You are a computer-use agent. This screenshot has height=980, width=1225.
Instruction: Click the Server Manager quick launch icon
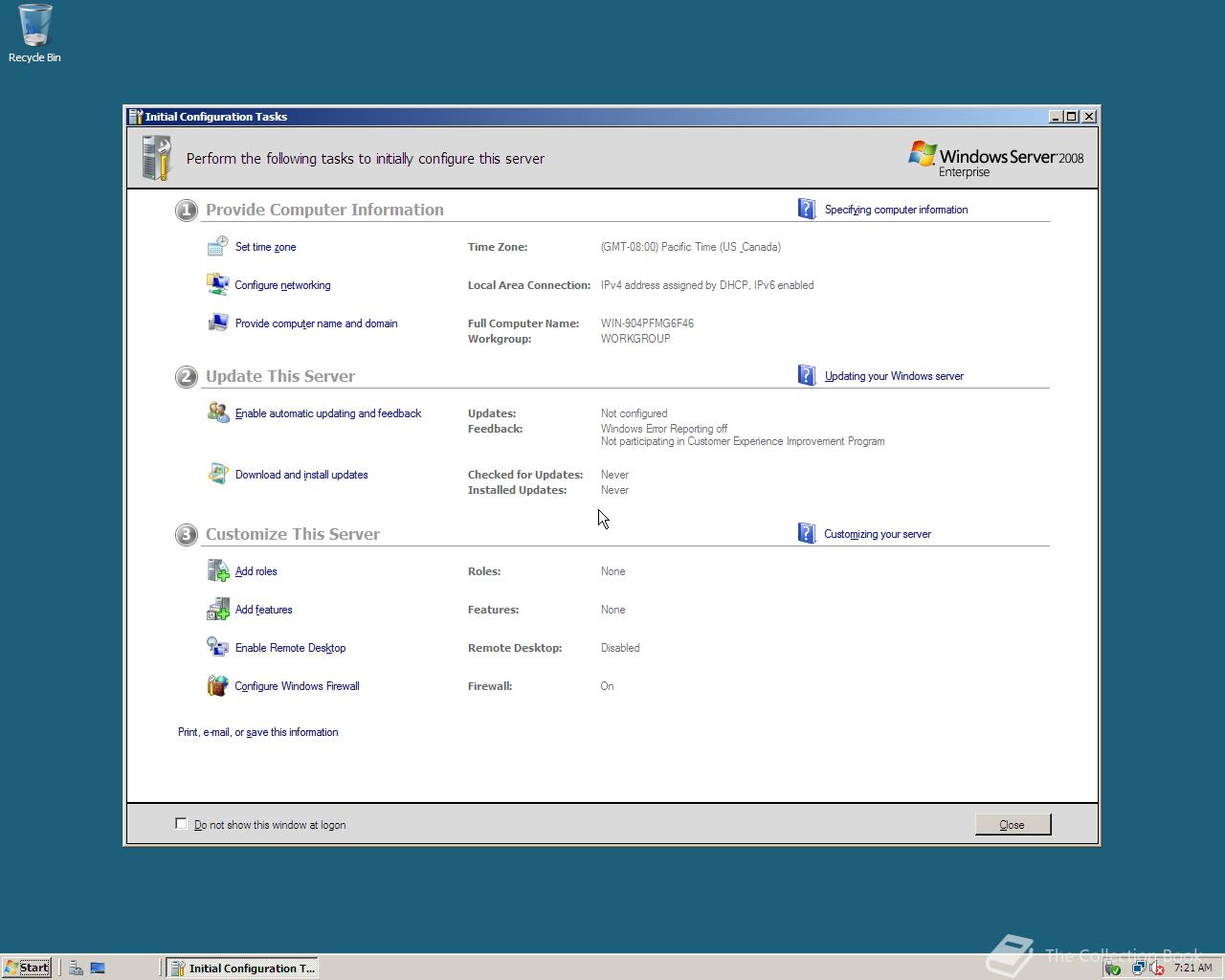click(76, 968)
